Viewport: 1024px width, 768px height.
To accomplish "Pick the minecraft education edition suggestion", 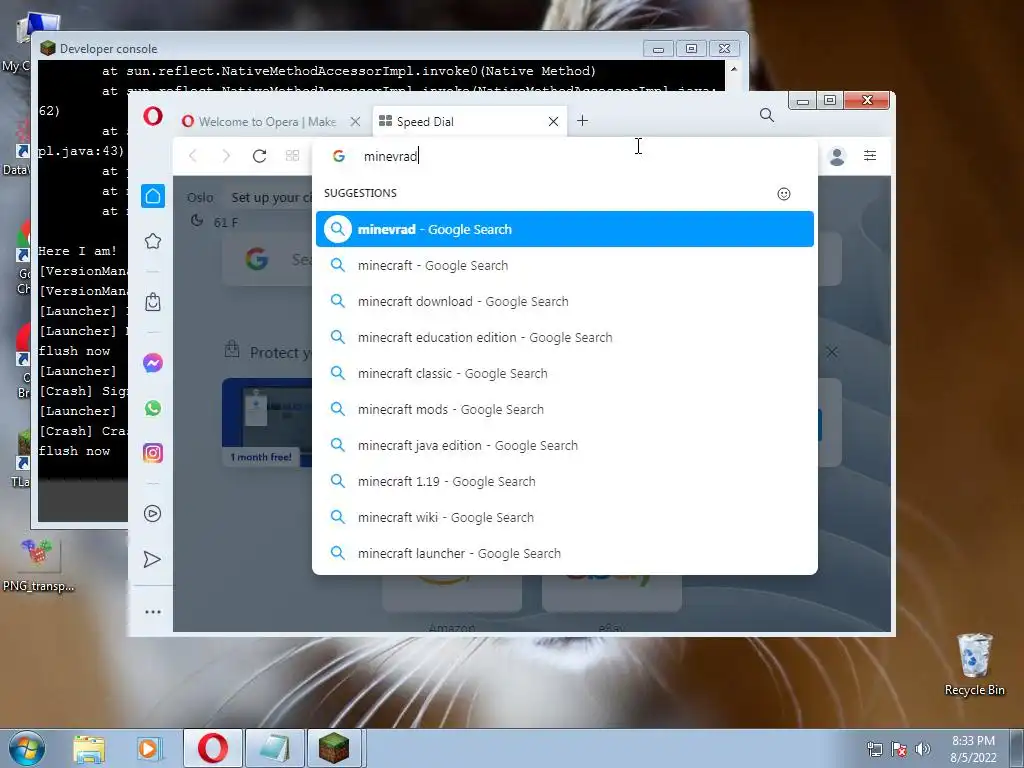I will [565, 337].
